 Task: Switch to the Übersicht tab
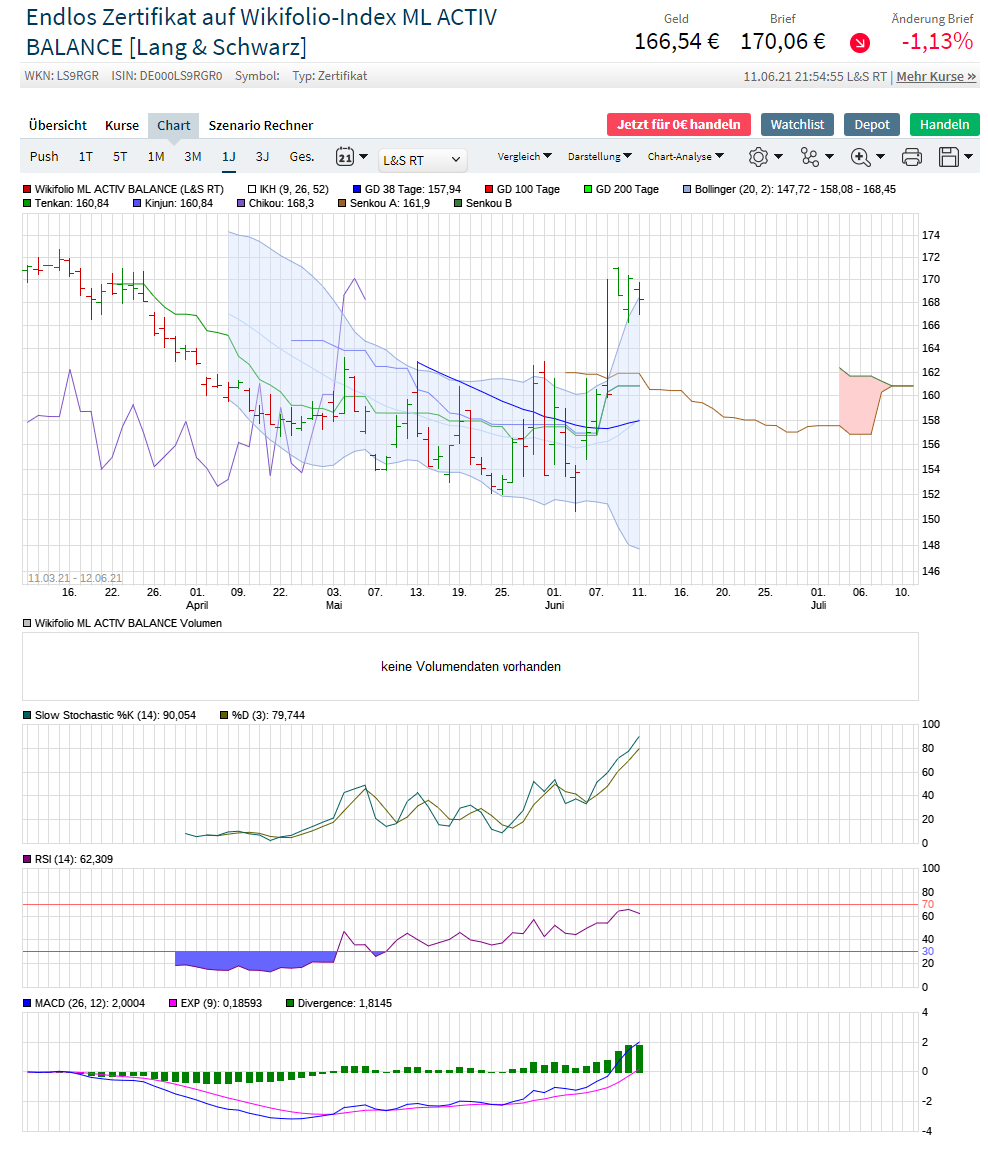point(57,125)
